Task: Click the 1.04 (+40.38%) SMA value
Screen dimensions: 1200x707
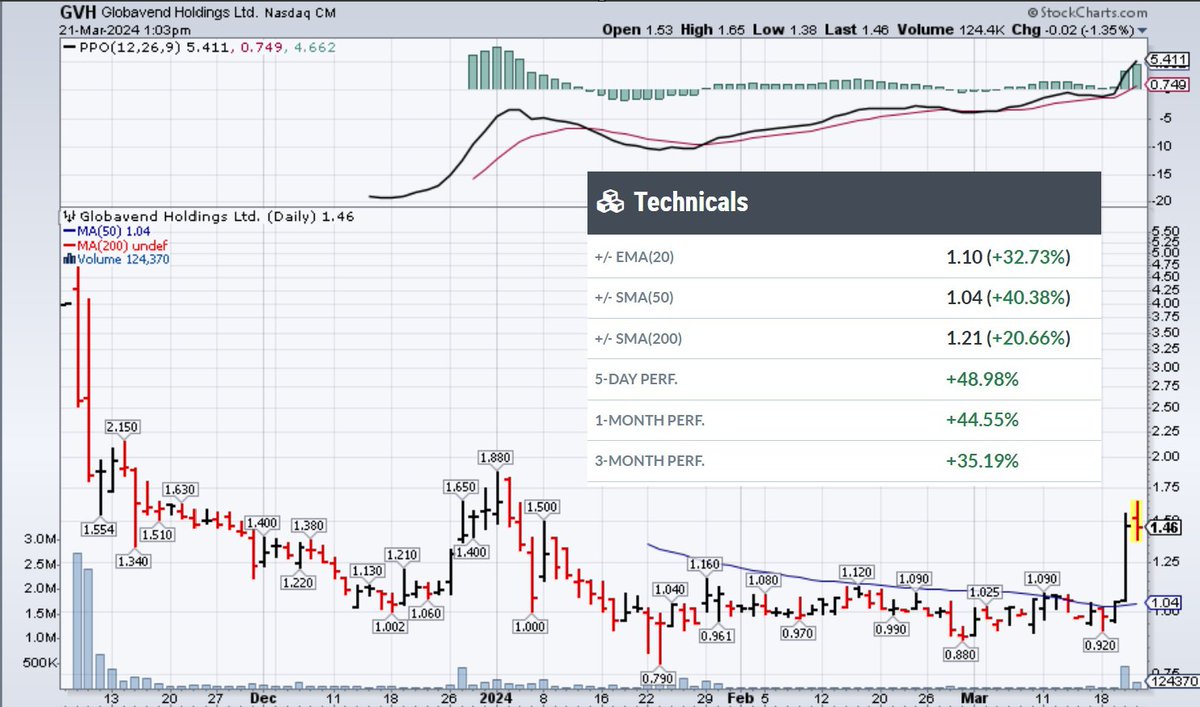Action: tap(1008, 298)
